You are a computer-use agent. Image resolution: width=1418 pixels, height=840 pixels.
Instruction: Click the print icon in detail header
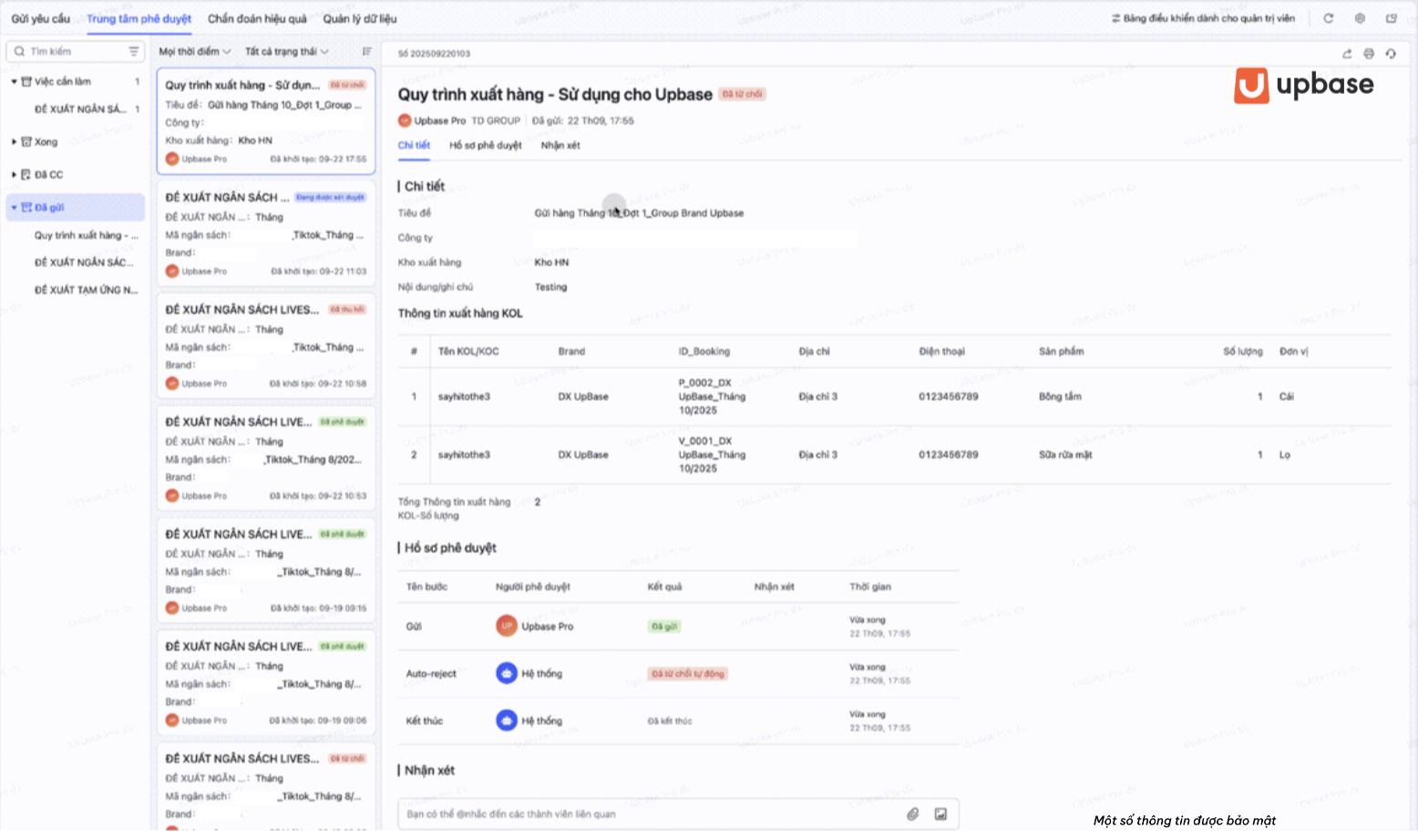click(1369, 54)
